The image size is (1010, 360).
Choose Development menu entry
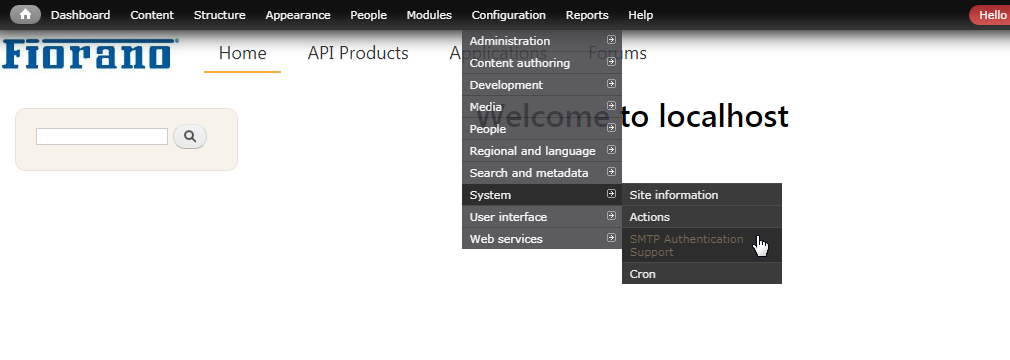[542, 84]
